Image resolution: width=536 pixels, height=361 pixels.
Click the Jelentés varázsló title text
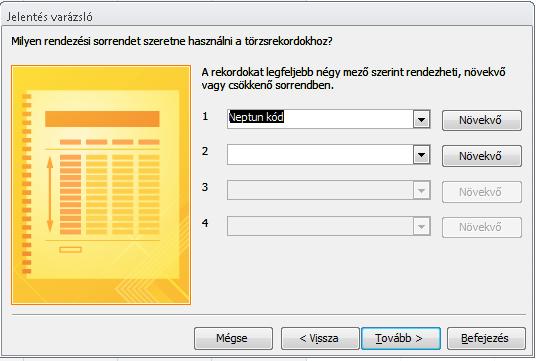(x=50, y=17)
